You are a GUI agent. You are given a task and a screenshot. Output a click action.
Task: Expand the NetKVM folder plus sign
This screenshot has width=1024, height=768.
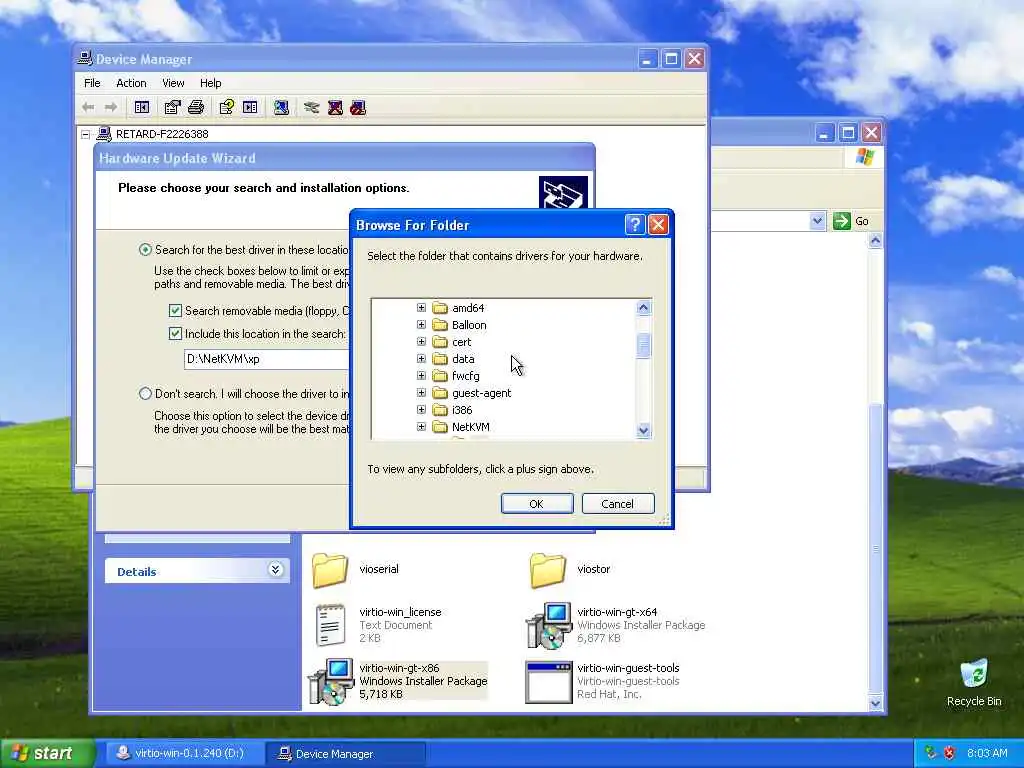point(421,426)
